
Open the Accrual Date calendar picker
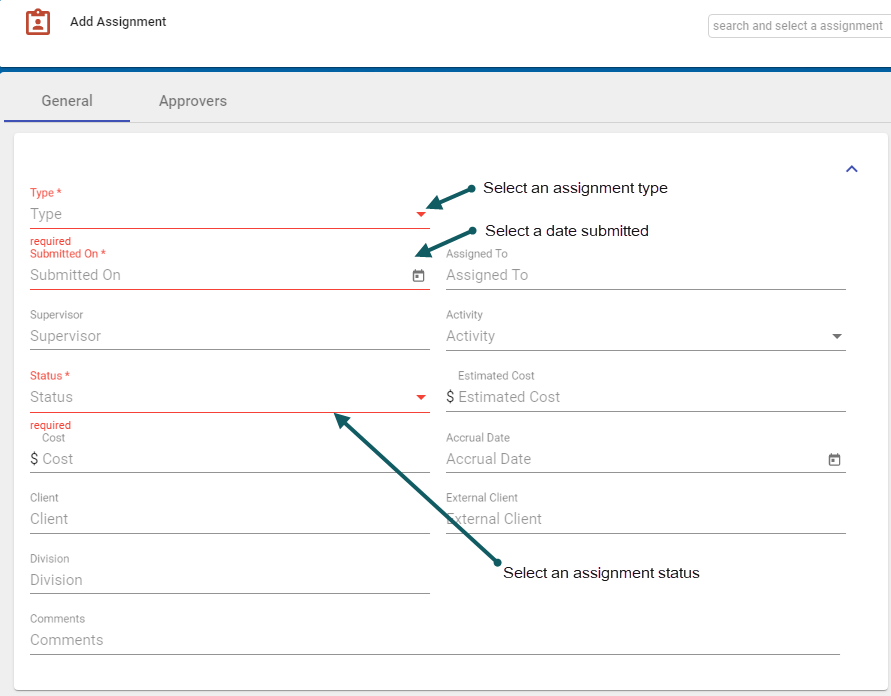pos(835,460)
